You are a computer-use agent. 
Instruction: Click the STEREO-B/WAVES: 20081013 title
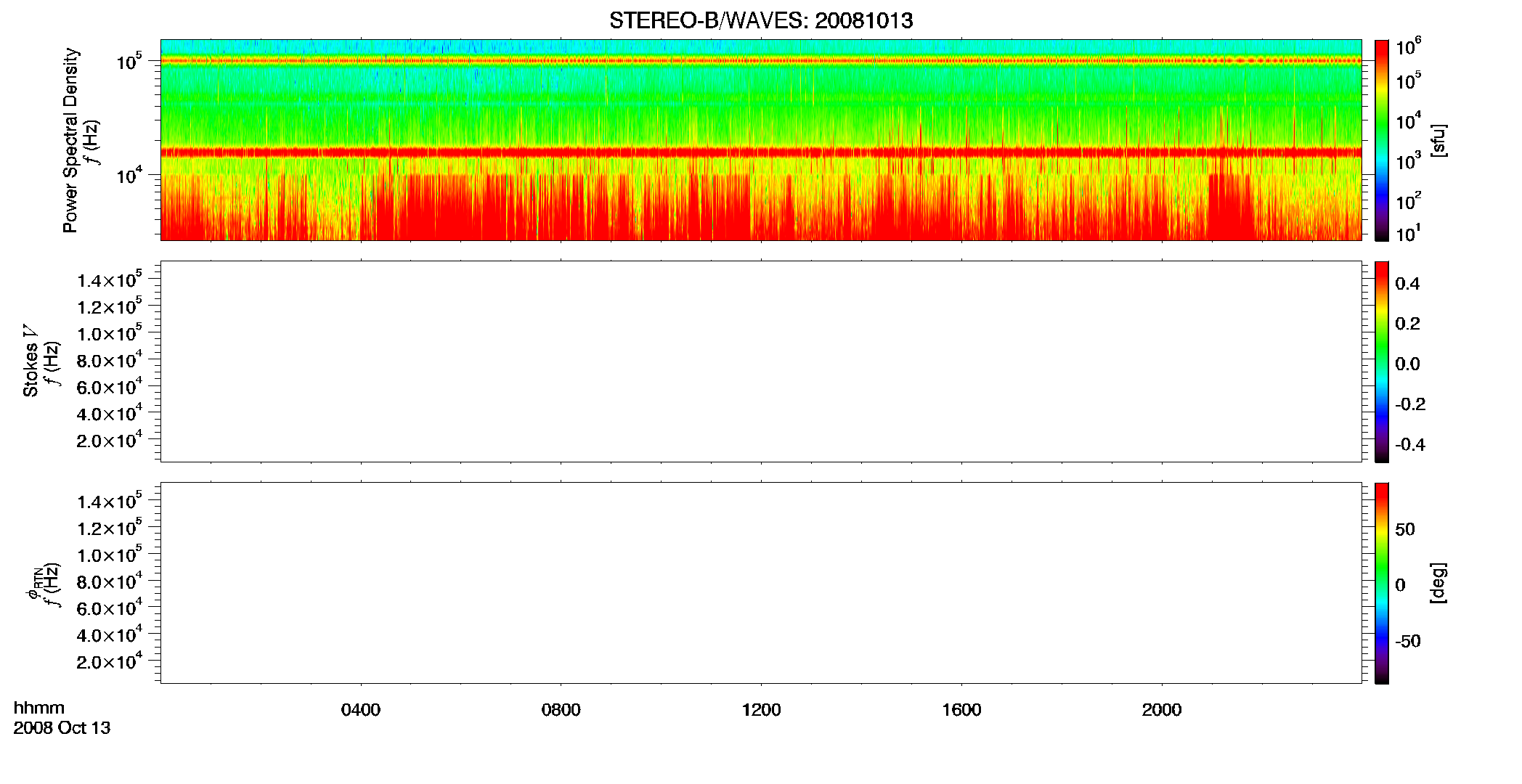point(761,20)
